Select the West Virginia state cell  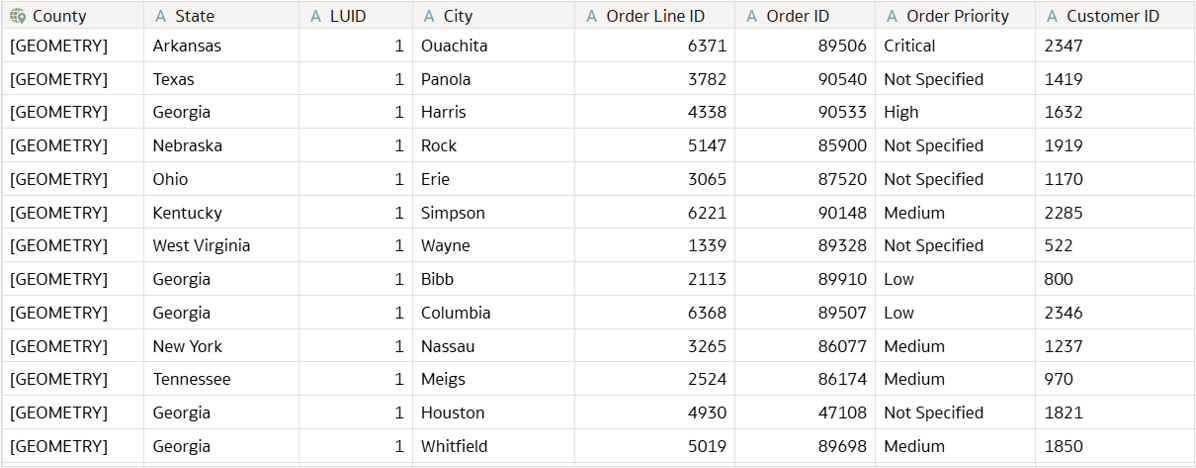pyautogui.click(x=201, y=246)
